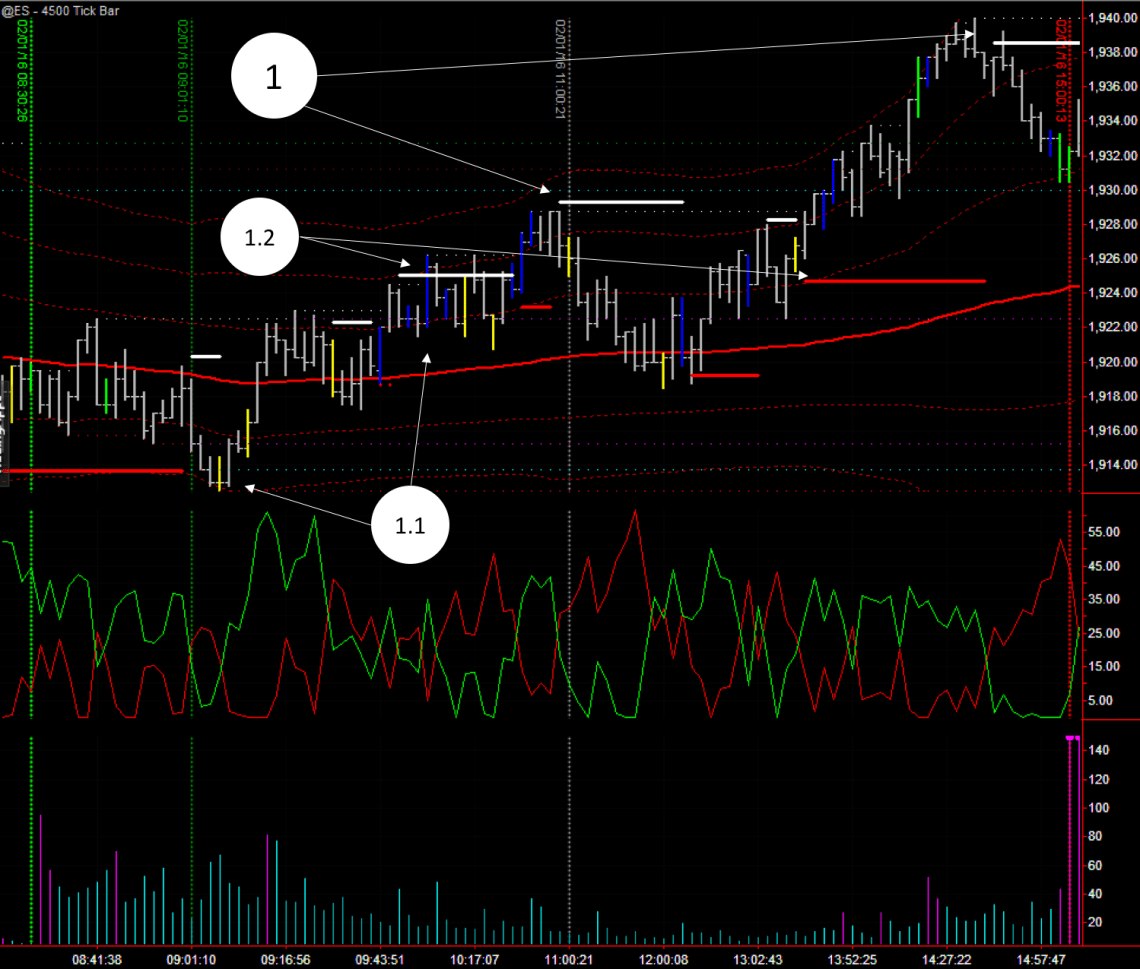
Task: Click the 1,914.00 price axis label
Action: (x=1112, y=465)
